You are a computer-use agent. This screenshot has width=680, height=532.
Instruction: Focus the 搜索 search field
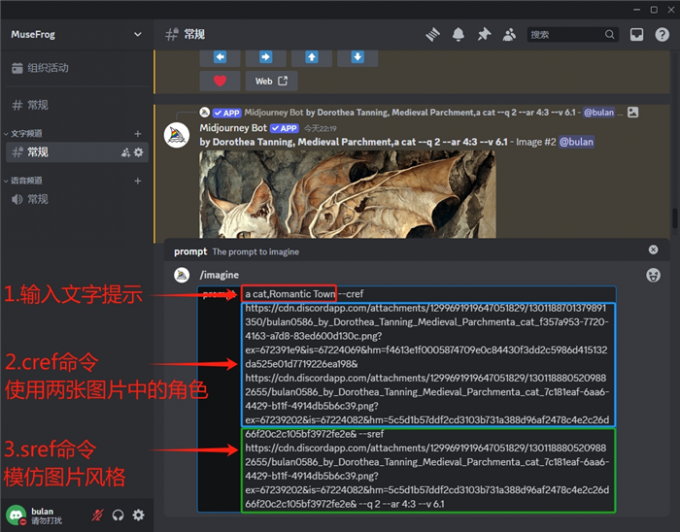pyautogui.click(x=572, y=34)
